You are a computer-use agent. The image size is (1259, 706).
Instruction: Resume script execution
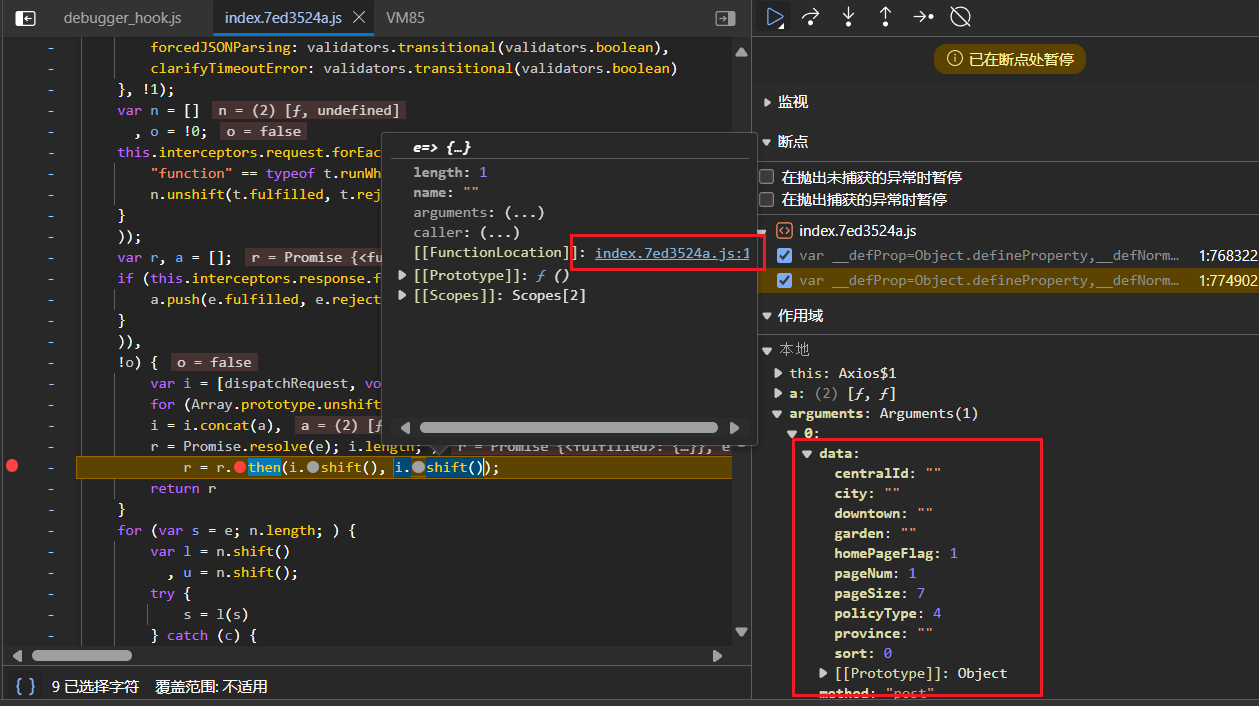tap(774, 17)
